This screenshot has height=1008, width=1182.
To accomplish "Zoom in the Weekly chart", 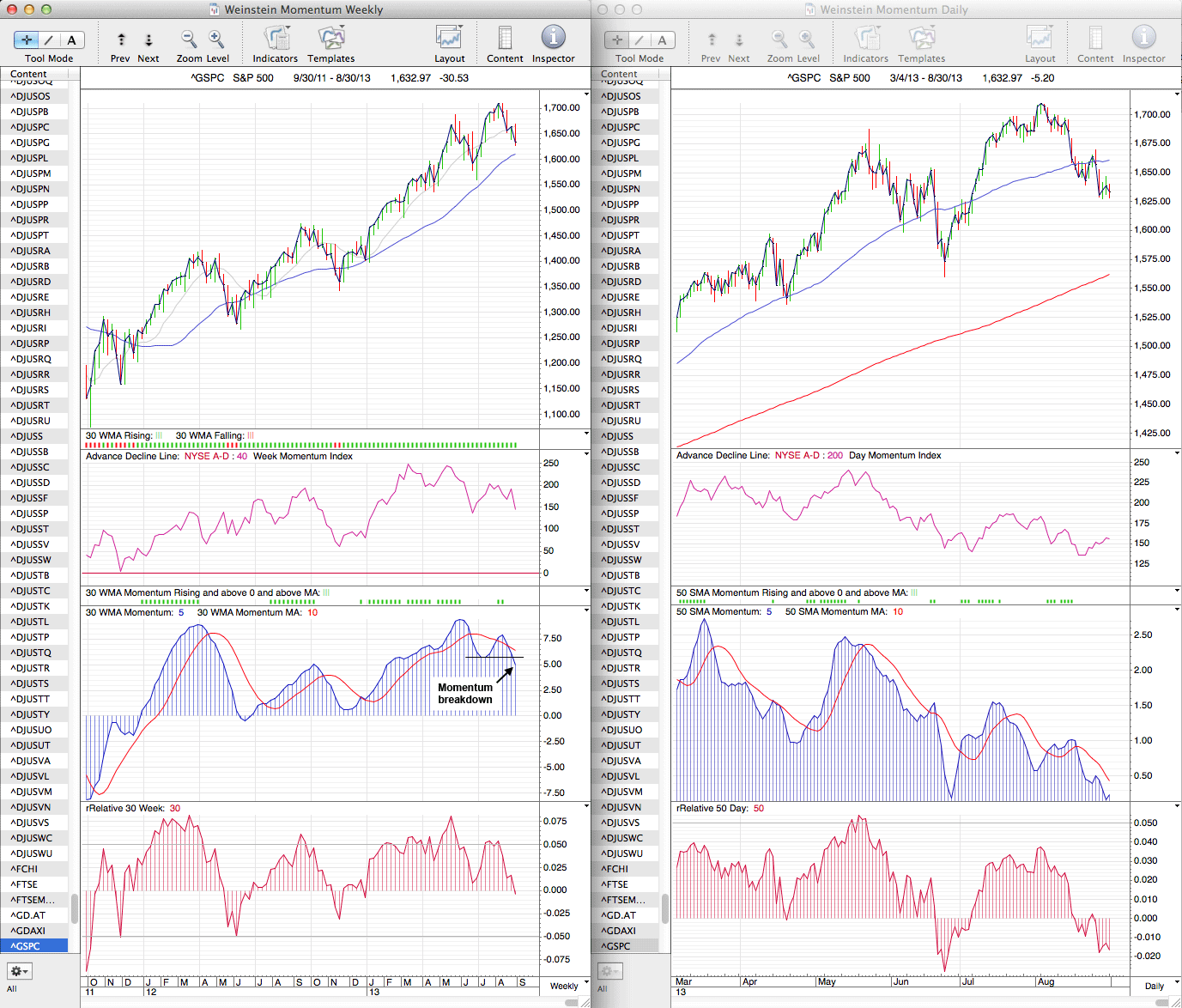I will tap(216, 39).
